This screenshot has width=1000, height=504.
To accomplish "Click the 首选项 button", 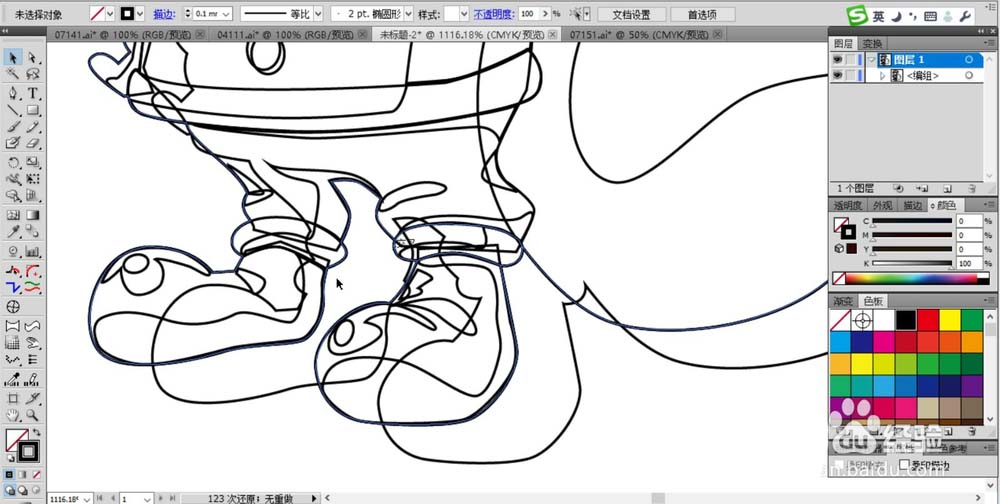I will pos(702,13).
